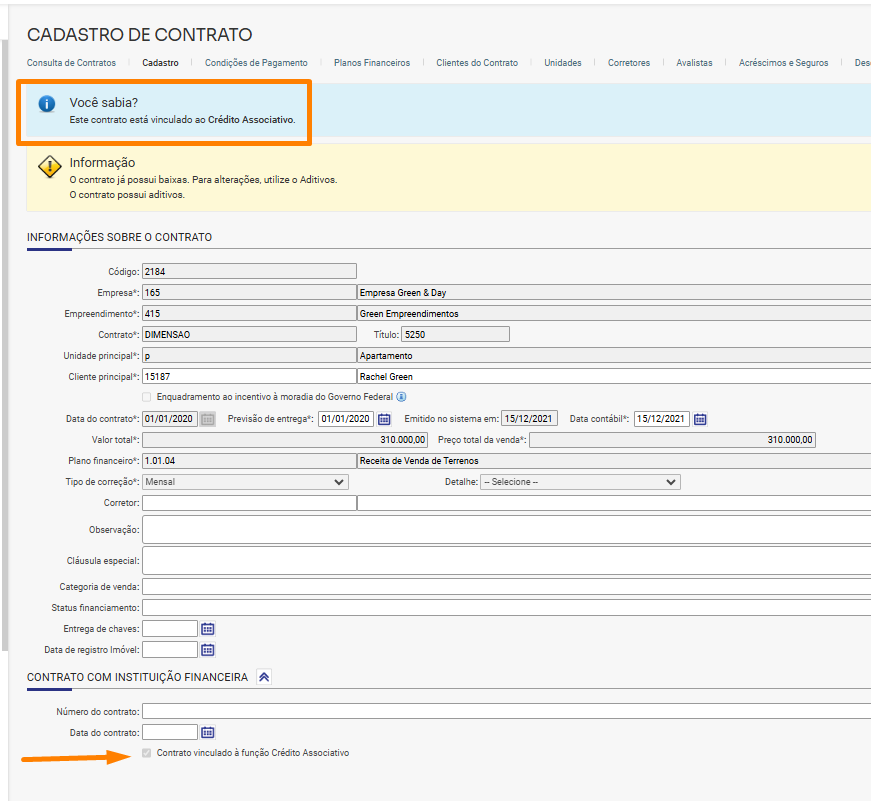Click Cliente principal code field 15187
This screenshot has height=801, width=871.
(x=249, y=376)
